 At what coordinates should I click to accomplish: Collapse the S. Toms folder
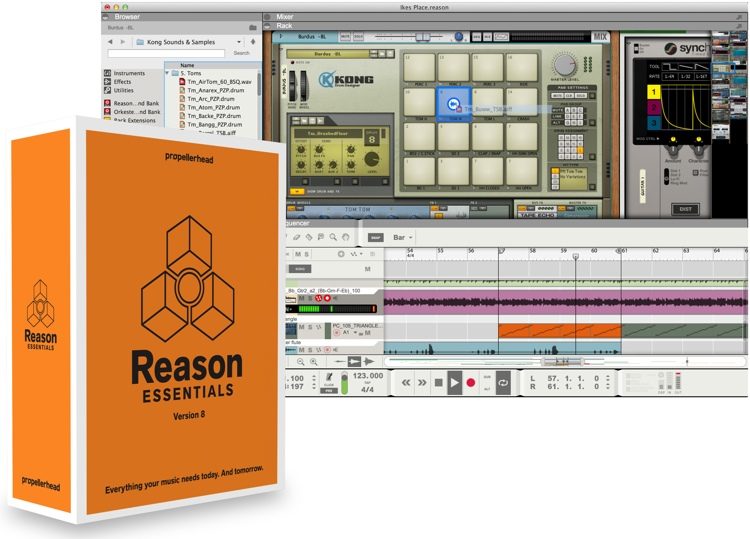(167, 73)
